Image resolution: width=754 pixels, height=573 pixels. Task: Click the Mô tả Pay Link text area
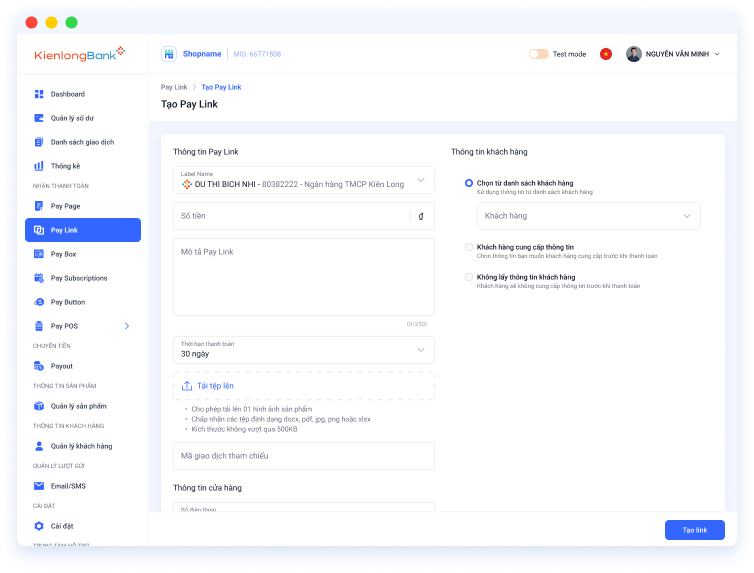click(304, 277)
